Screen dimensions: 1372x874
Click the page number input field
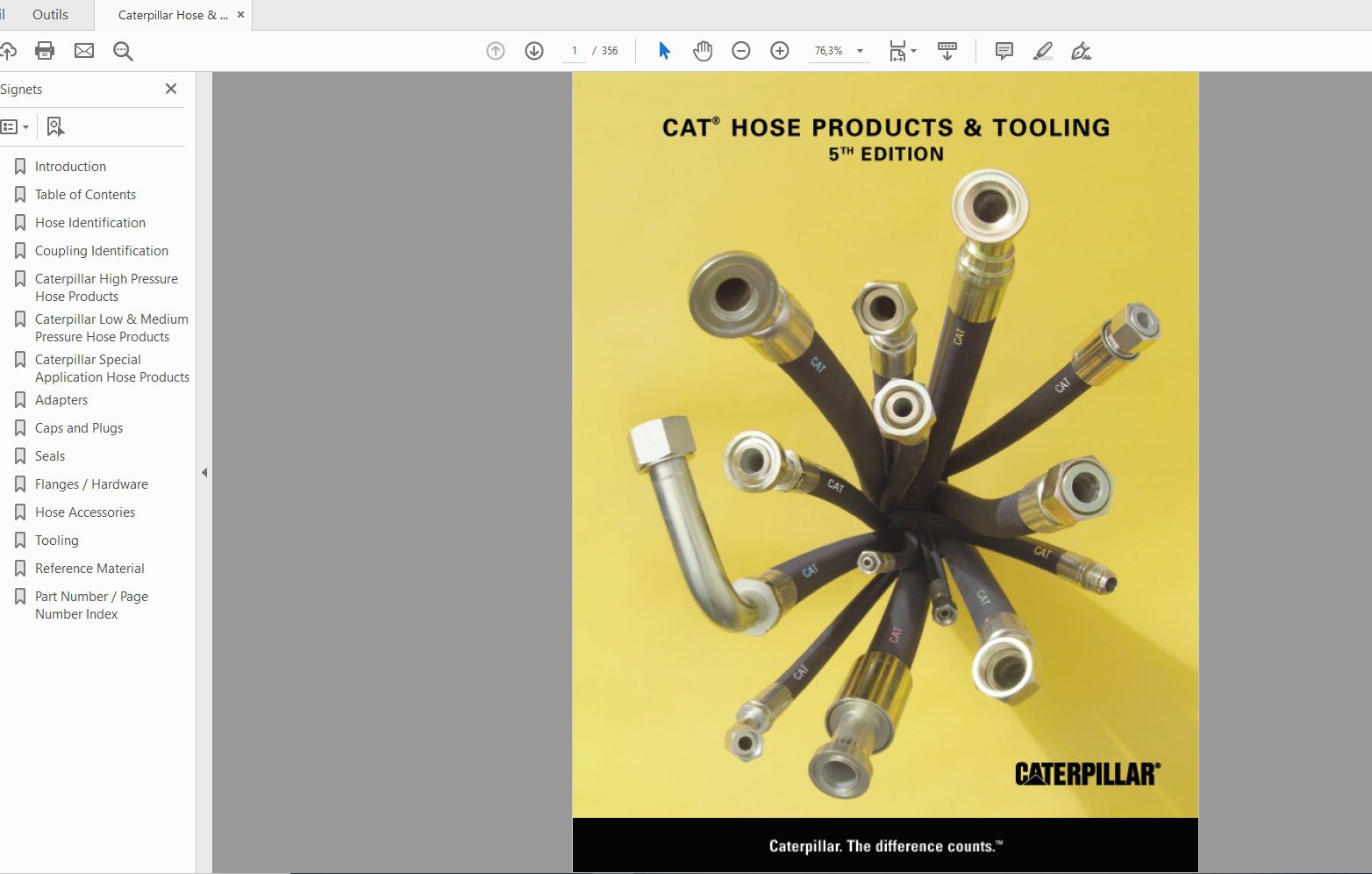pyautogui.click(x=575, y=51)
